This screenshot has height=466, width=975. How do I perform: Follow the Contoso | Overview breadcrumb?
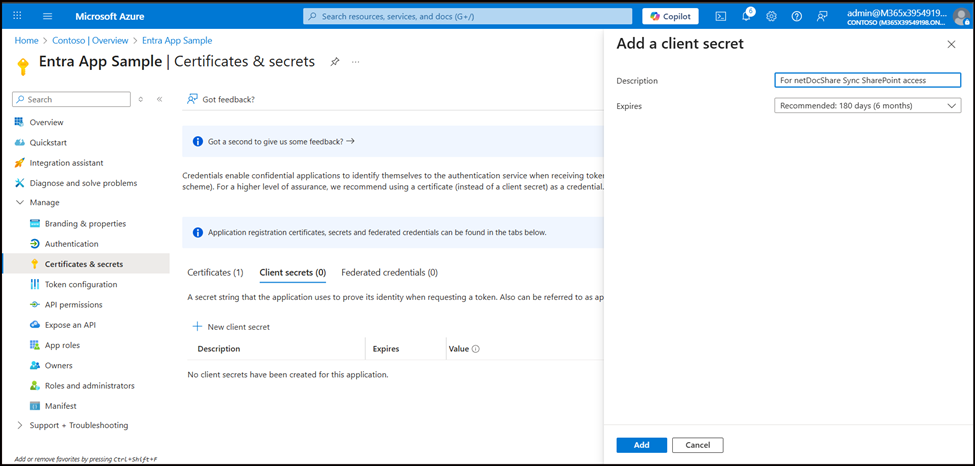90,40
